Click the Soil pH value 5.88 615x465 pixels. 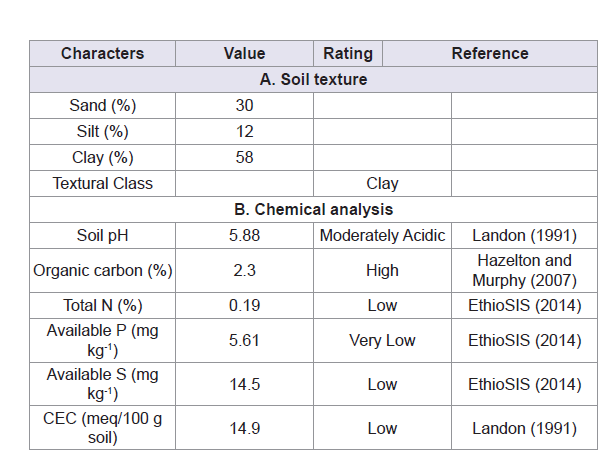244,235
